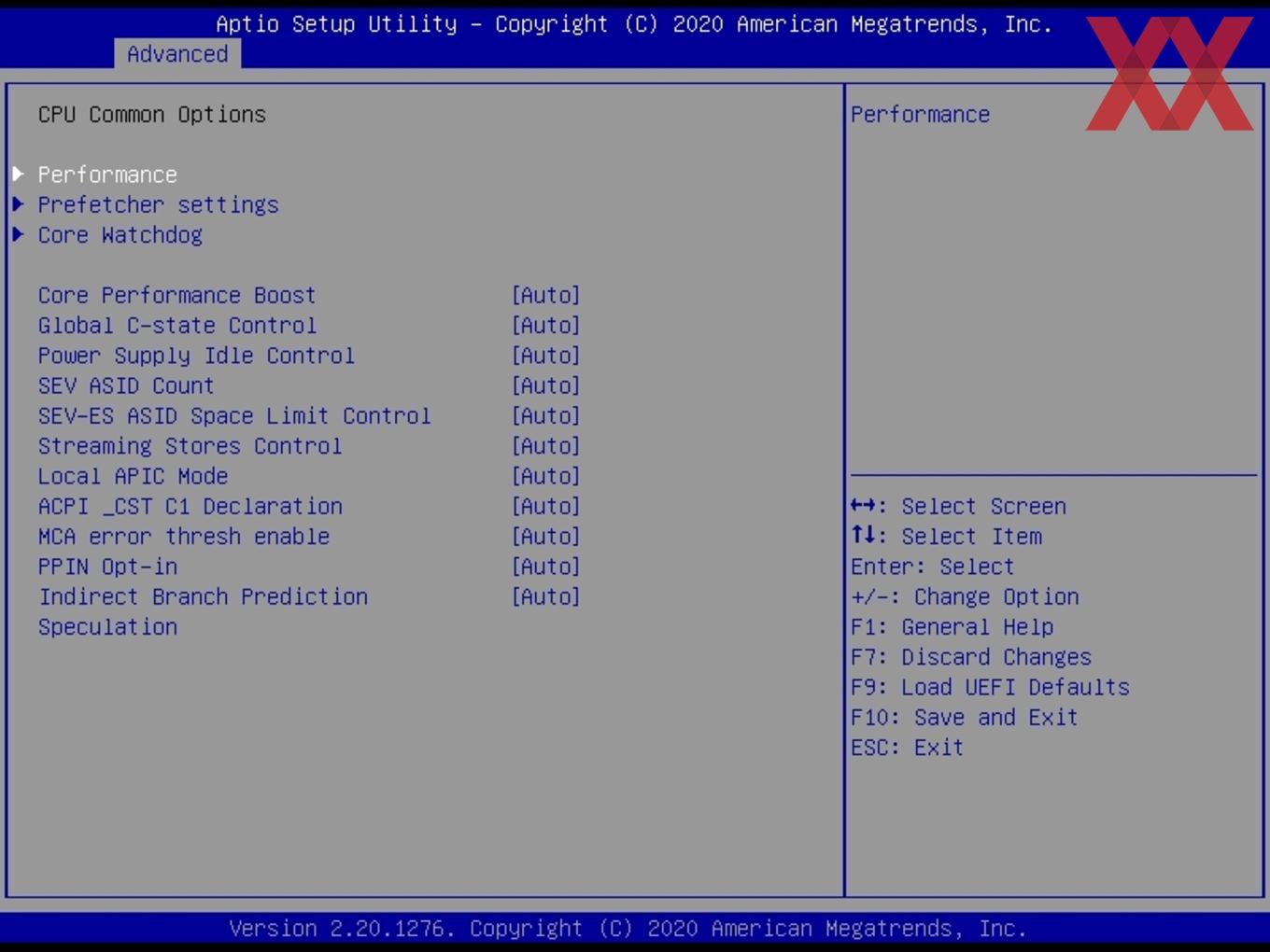Select the SEV ASID Count label

tap(126, 385)
